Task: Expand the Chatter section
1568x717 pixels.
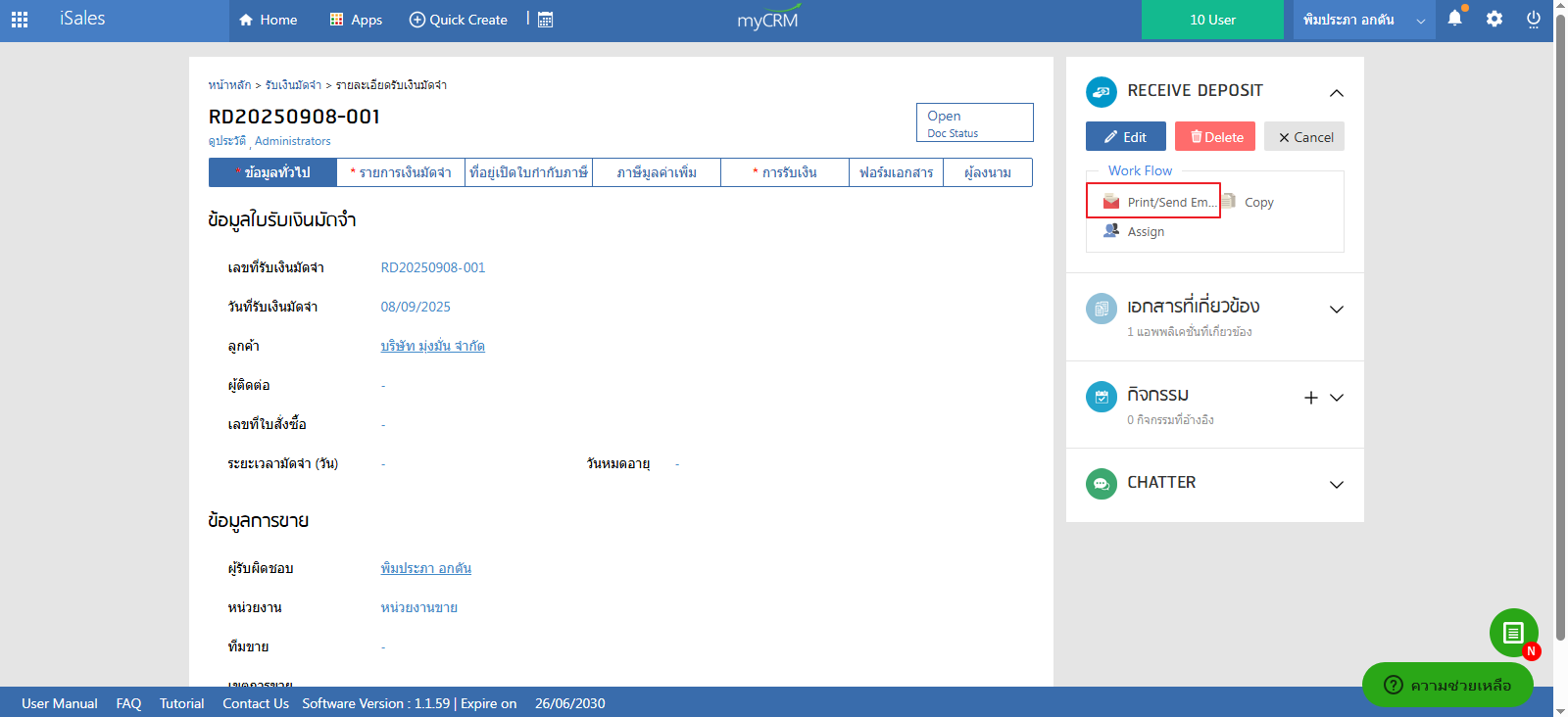Action: click(1336, 485)
